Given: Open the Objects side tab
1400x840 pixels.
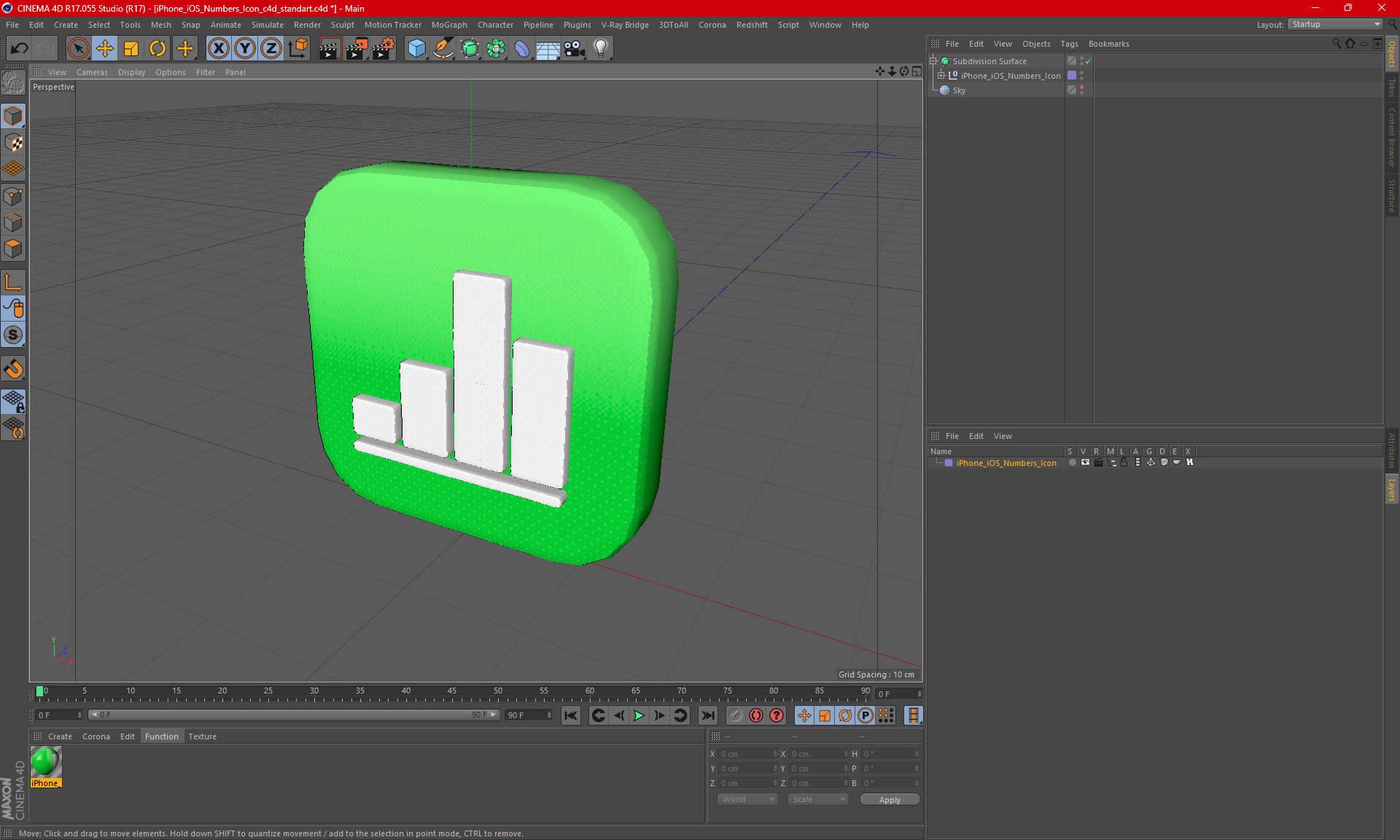Looking at the screenshot, I should coord(1392,55).
